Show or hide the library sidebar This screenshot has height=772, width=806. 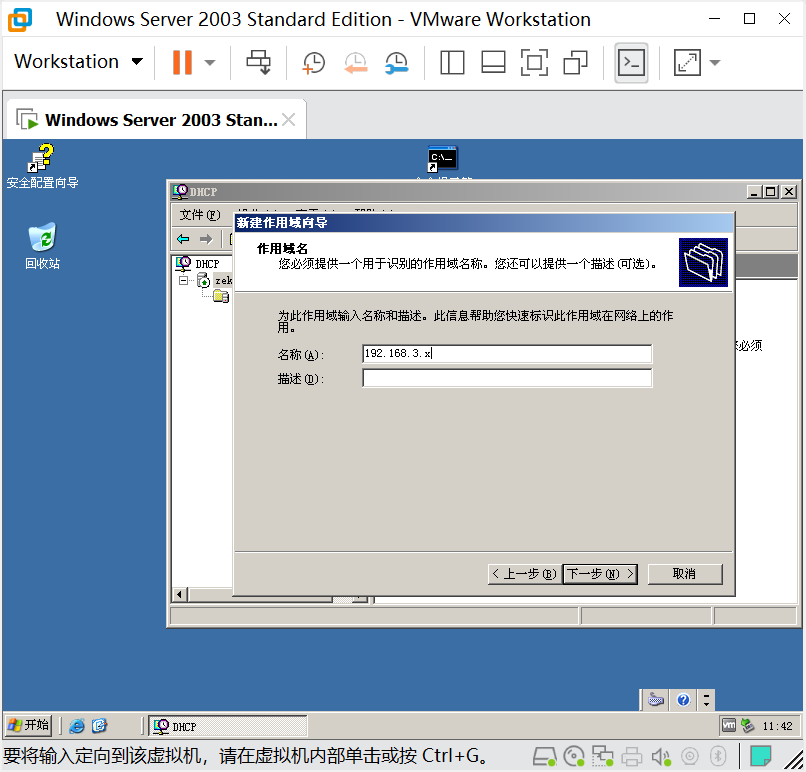tap(452, 63)
